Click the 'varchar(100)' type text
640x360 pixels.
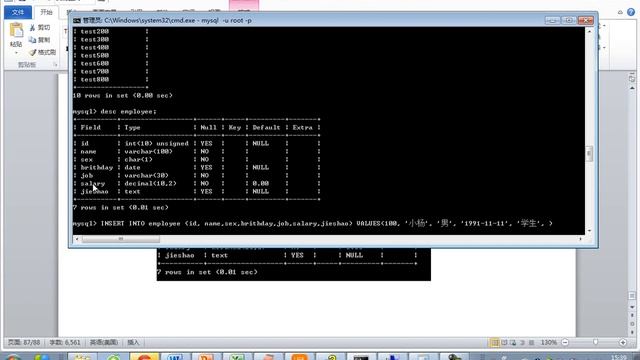tap(149, 151)
